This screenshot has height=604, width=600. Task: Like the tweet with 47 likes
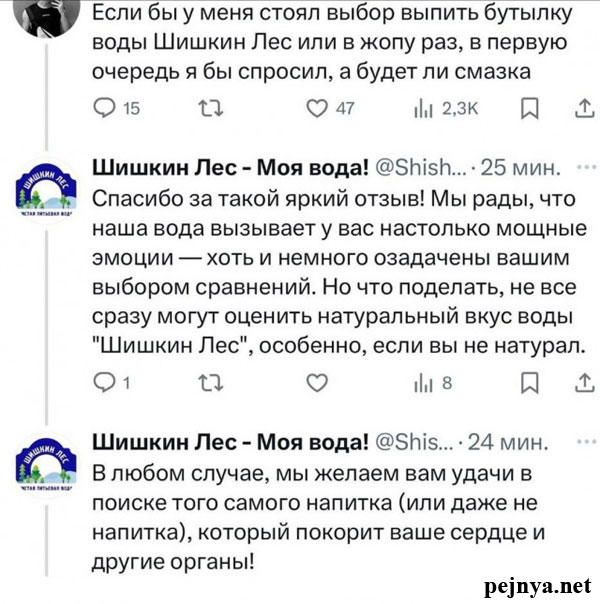click(316, 108)
